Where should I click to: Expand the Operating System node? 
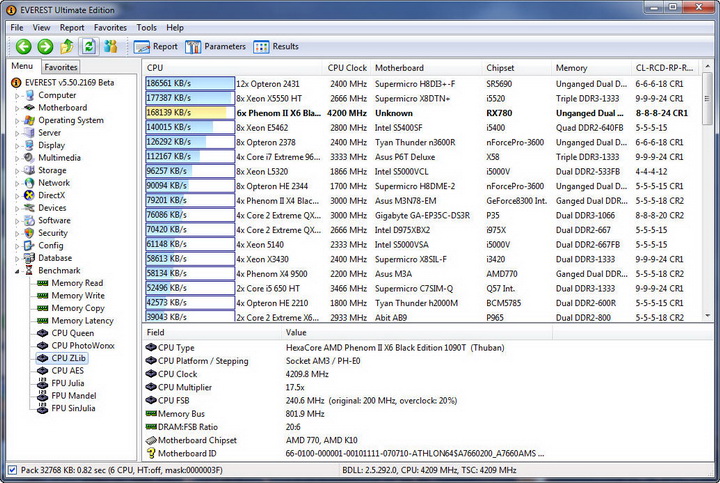[17, 121]
